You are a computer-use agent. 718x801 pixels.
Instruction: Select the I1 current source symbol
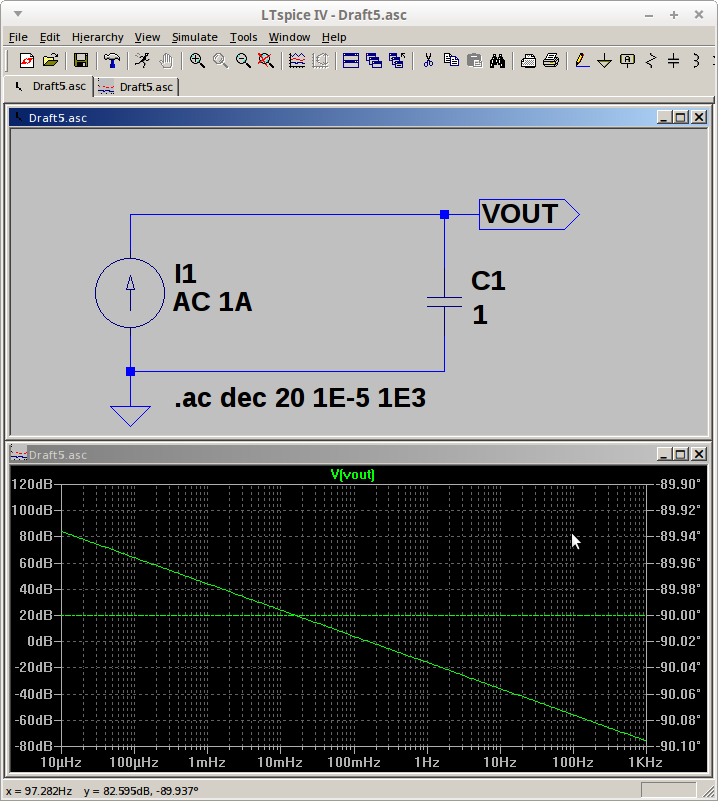point(130,293)
